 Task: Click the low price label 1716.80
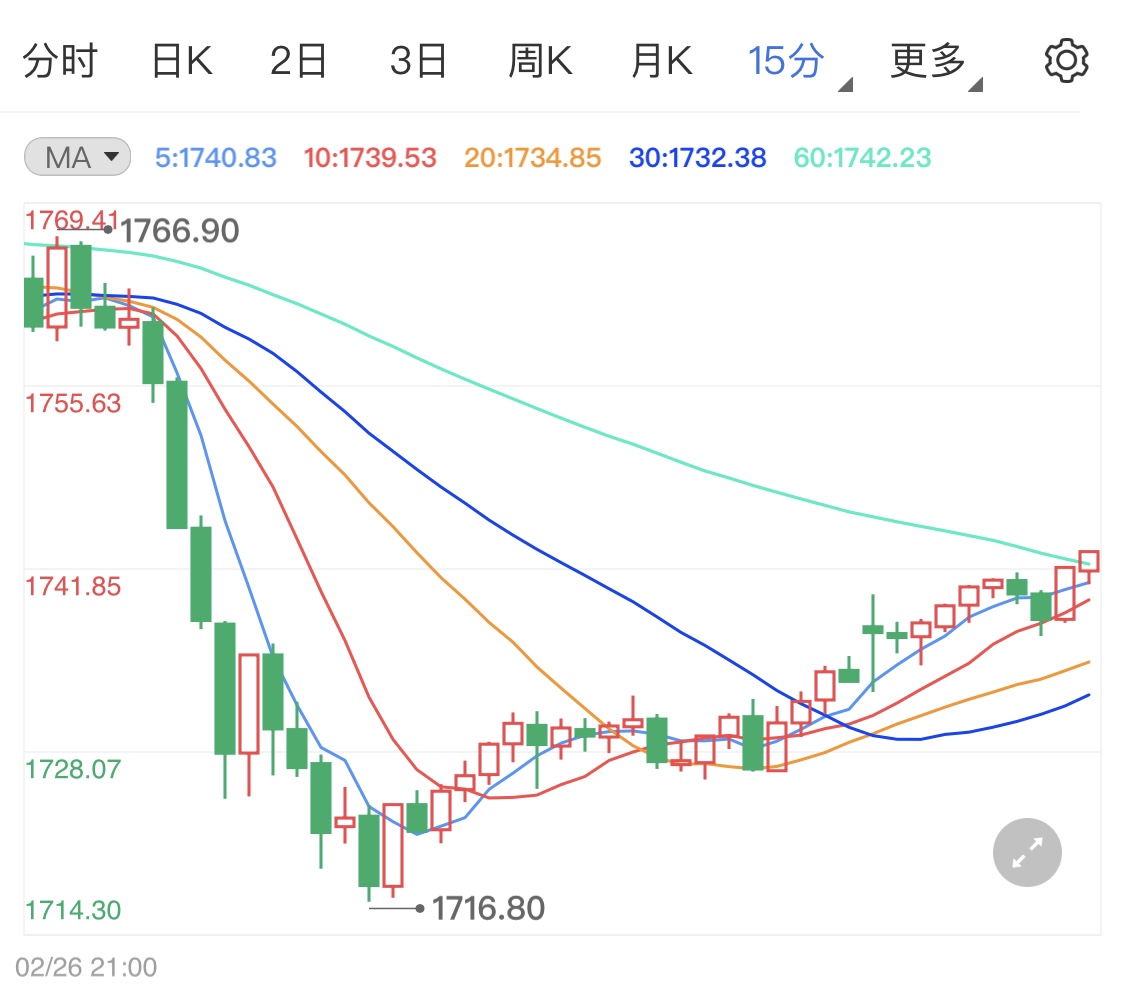coord(488,909)
